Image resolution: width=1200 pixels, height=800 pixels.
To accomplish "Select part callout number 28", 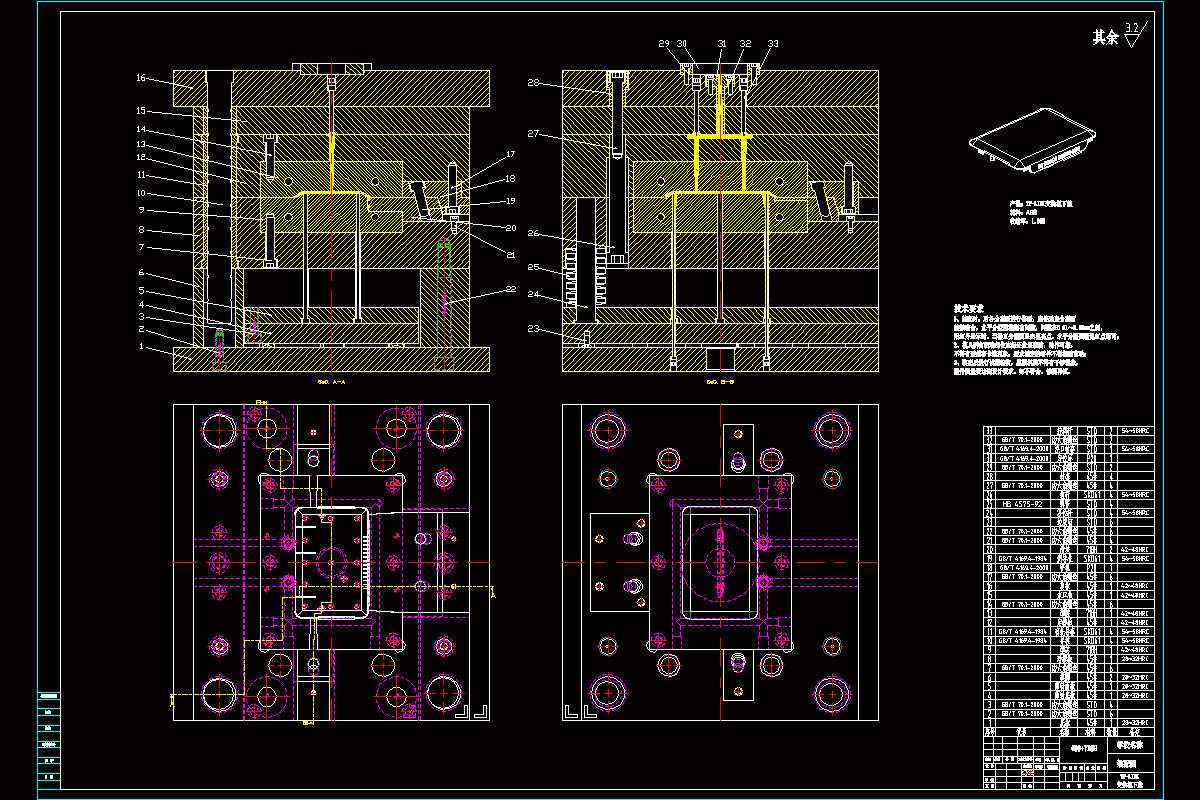I will tap(533, 82).
